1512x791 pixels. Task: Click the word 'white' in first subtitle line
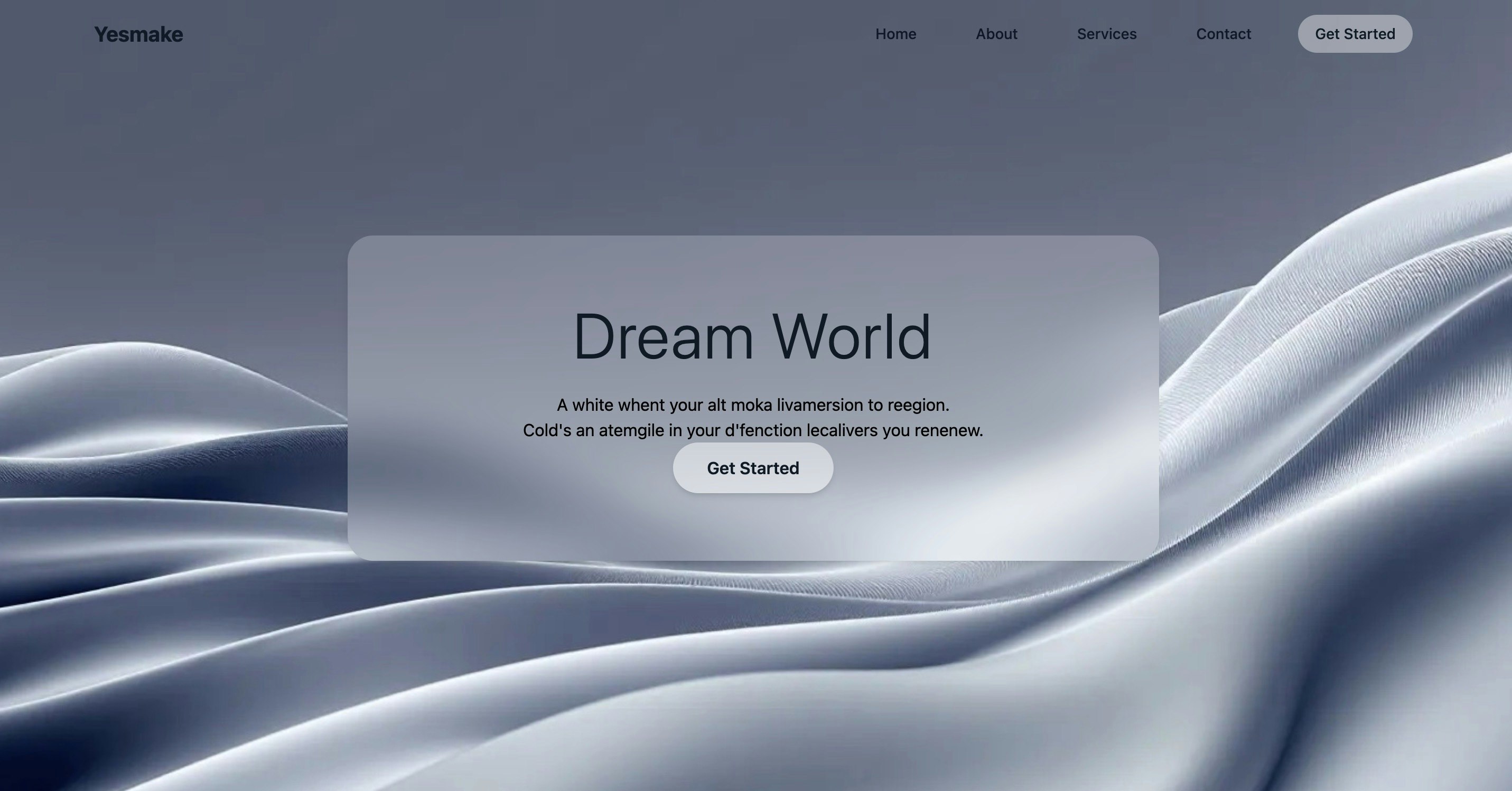point(592,406)
